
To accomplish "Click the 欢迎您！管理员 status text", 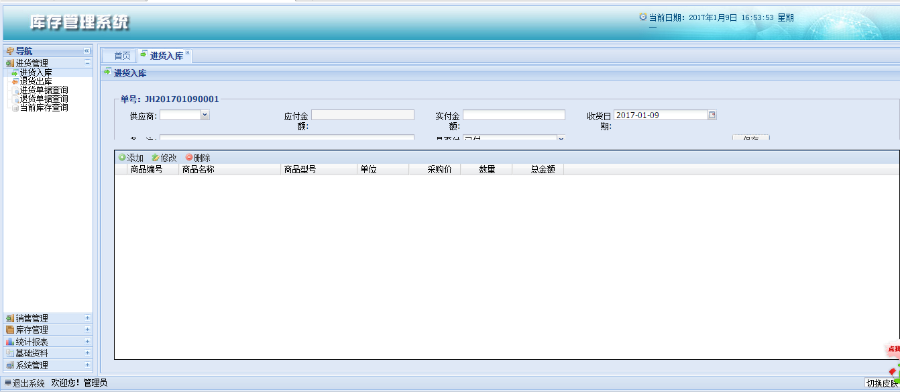I will [79, 383].
